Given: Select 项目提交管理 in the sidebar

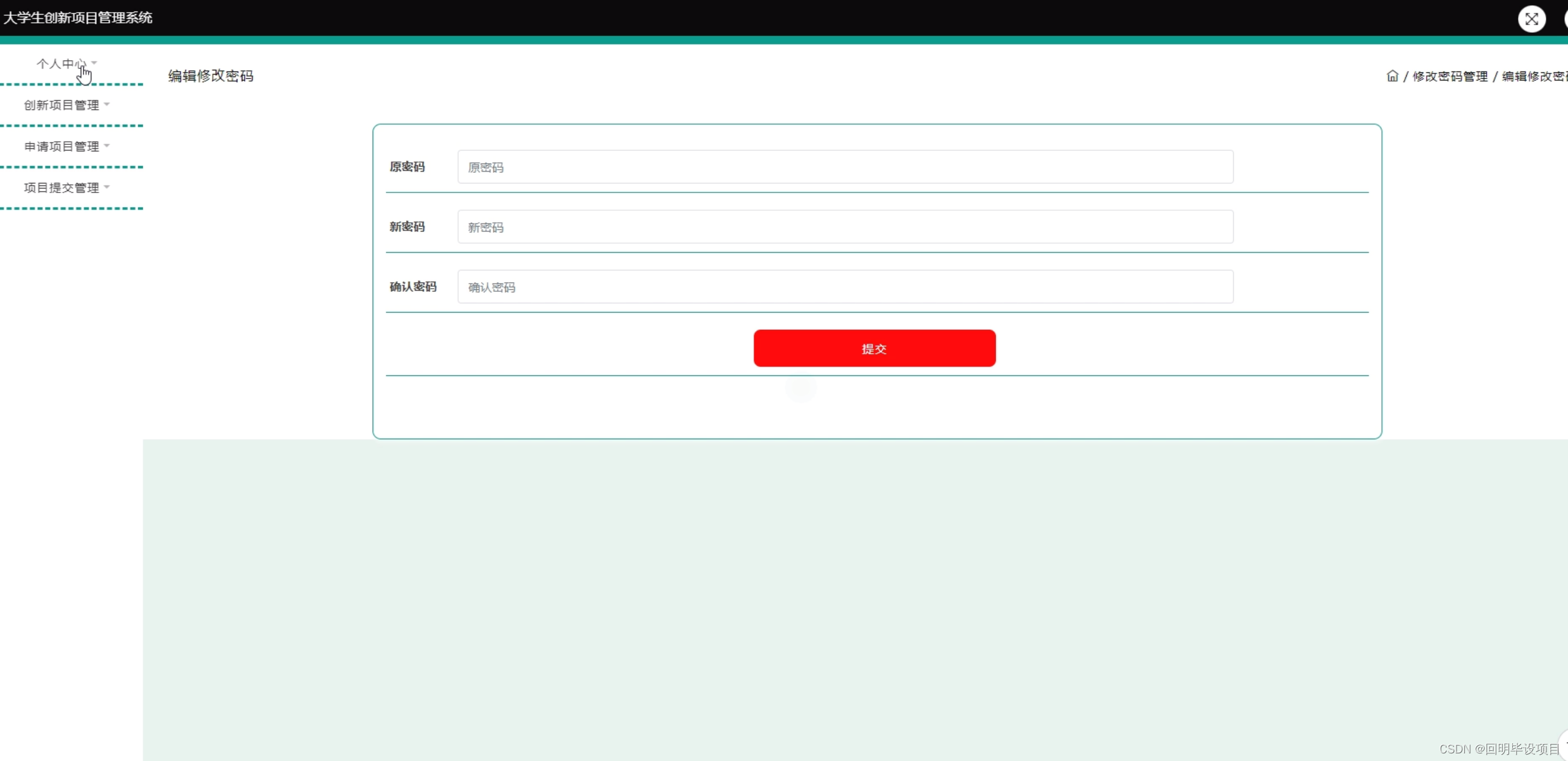Looking at the screenshot, I should tap(61, 187).
